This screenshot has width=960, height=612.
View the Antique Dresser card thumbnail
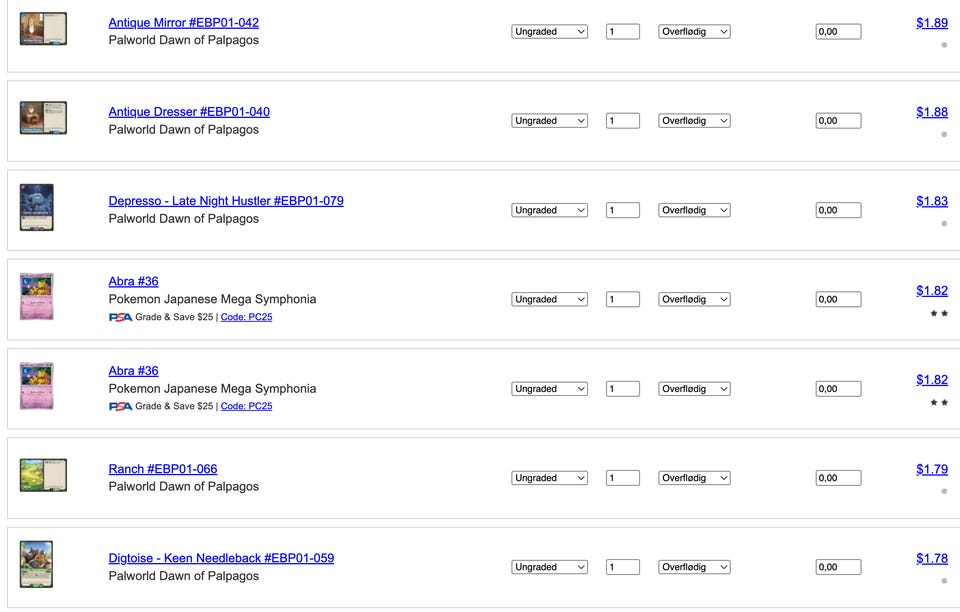[43, 118]
